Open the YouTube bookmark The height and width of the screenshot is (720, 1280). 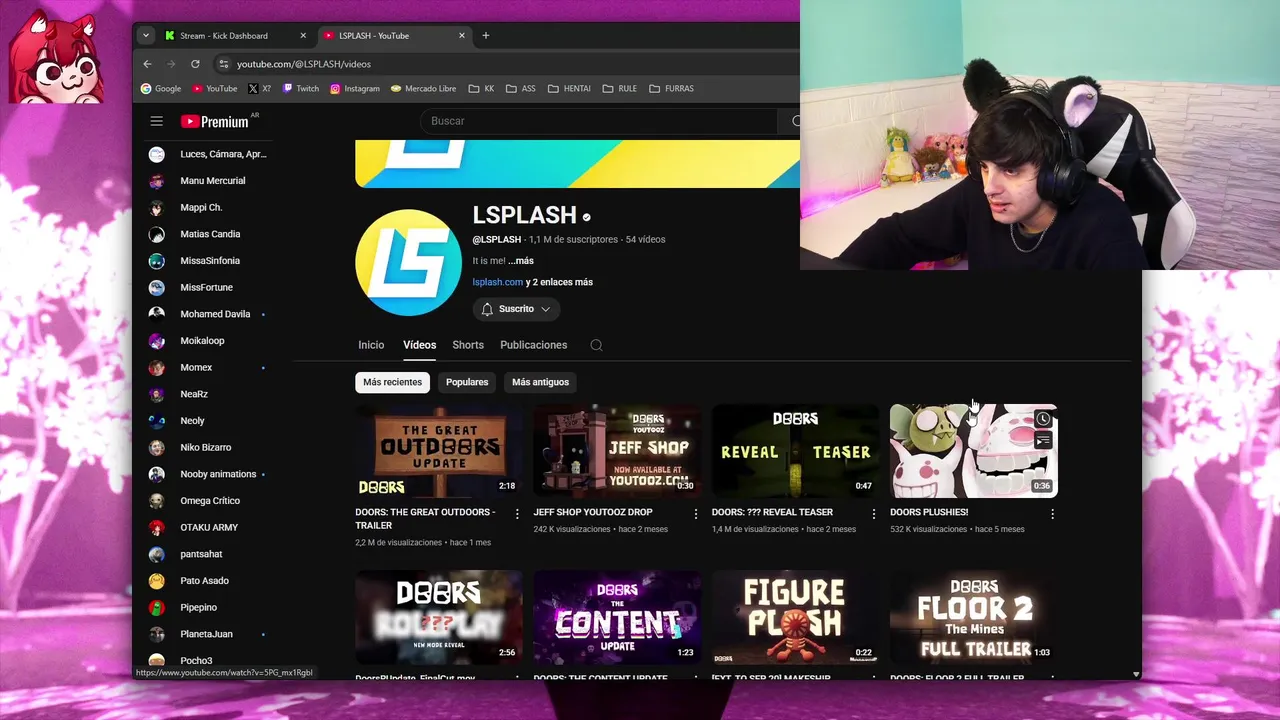point(214,88)
